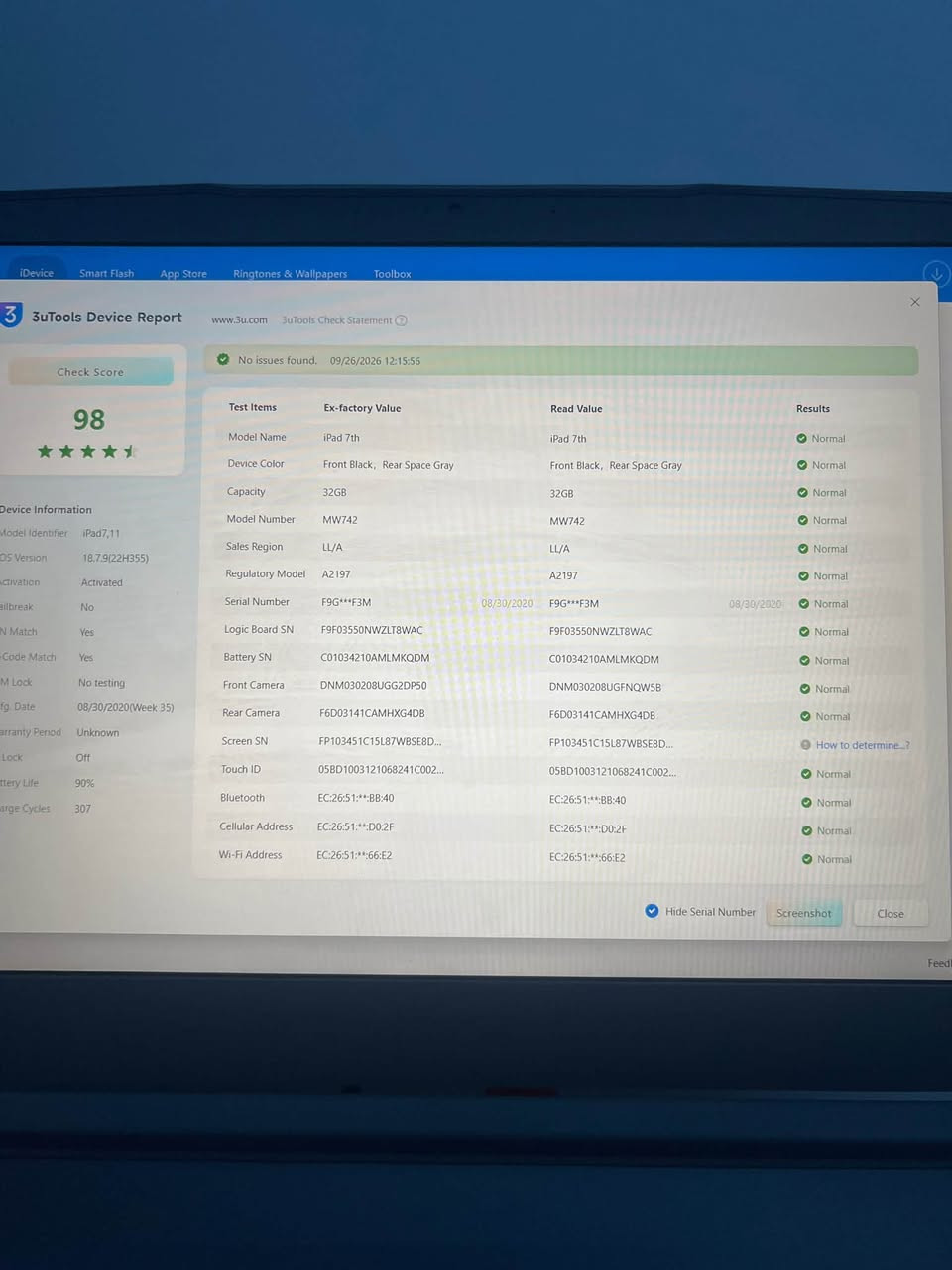
Task: Click the green check next to 'No issues found'
Action: (x=223, y=360)
